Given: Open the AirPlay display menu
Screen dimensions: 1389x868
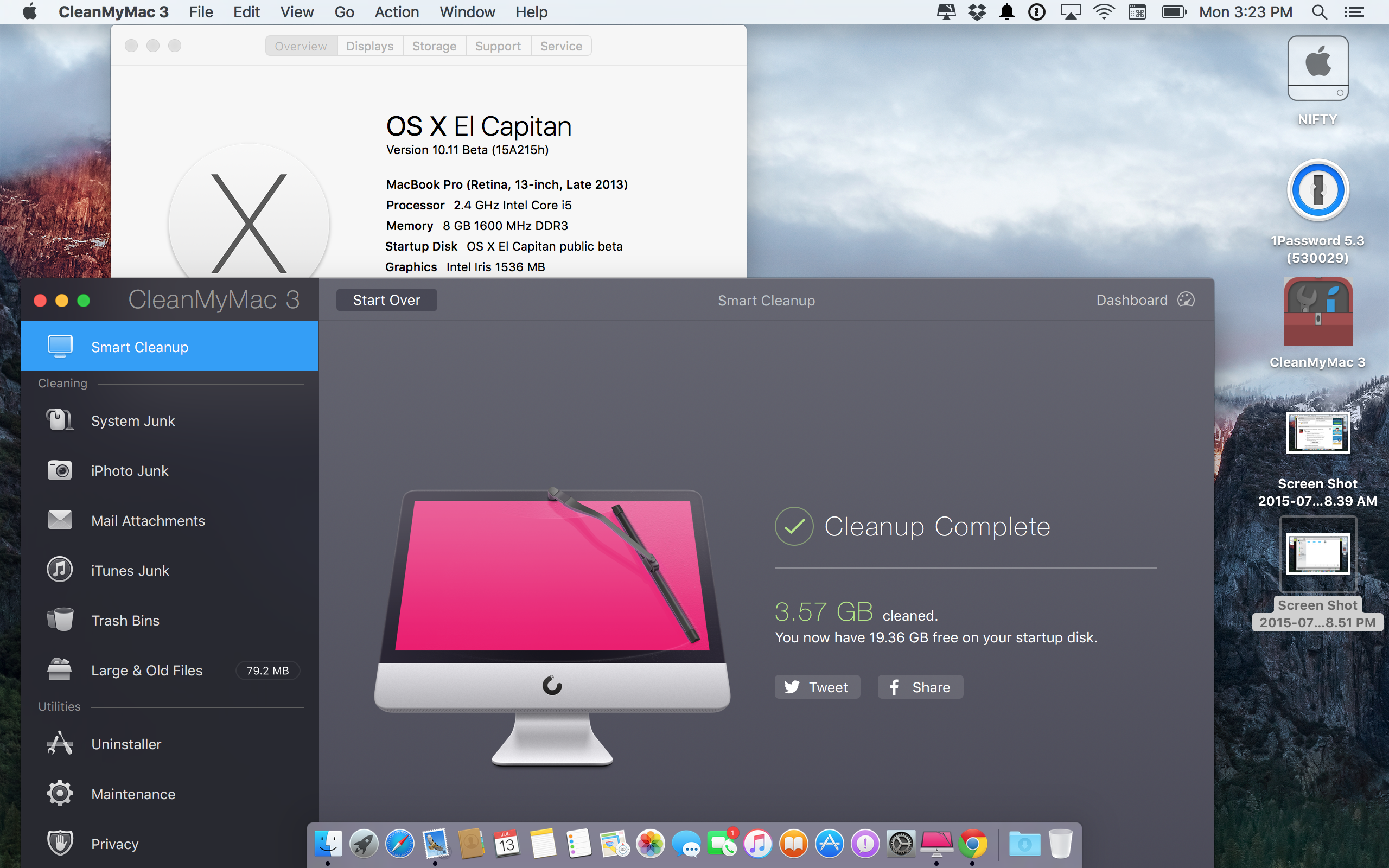Looking at the screenshot, I should 1071,12.
